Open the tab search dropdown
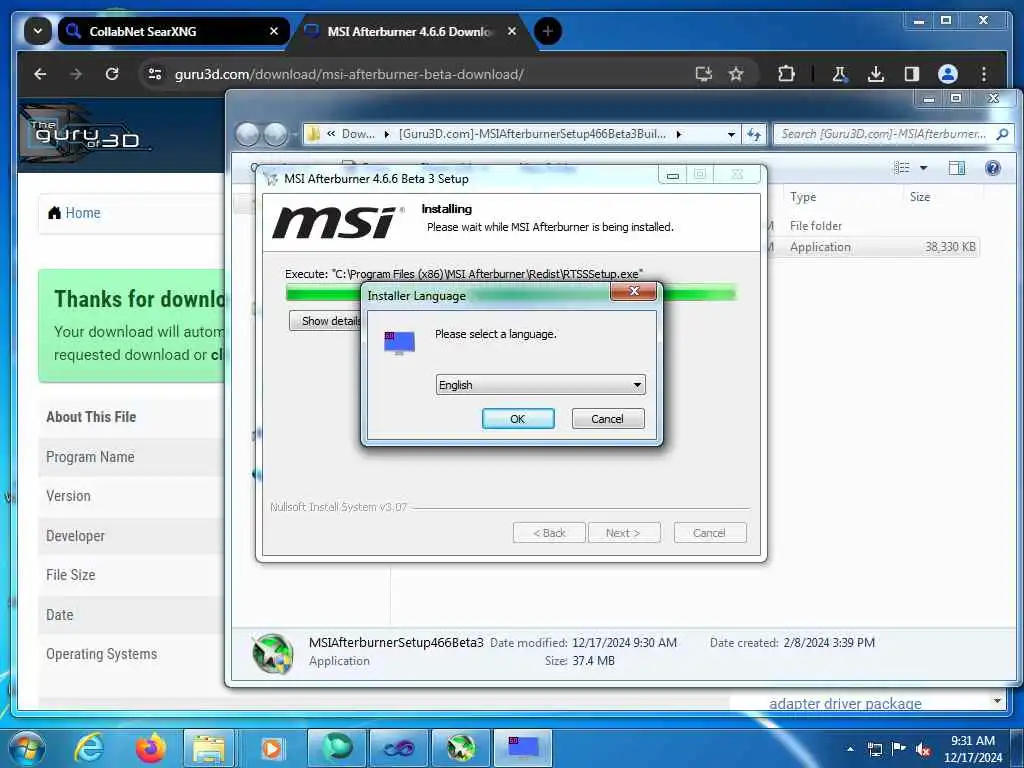The image size is (1024, 768). pyautogui.click(x=38, y=31)
